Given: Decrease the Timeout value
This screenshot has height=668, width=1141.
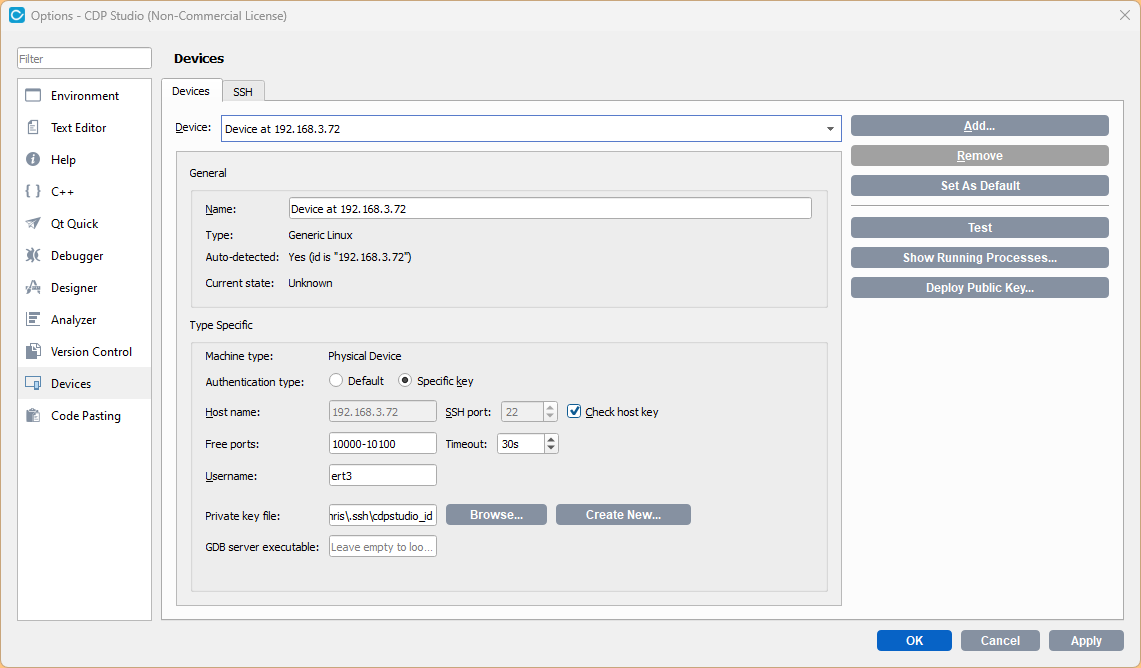Looking at the screenshot, I should 551,448.
